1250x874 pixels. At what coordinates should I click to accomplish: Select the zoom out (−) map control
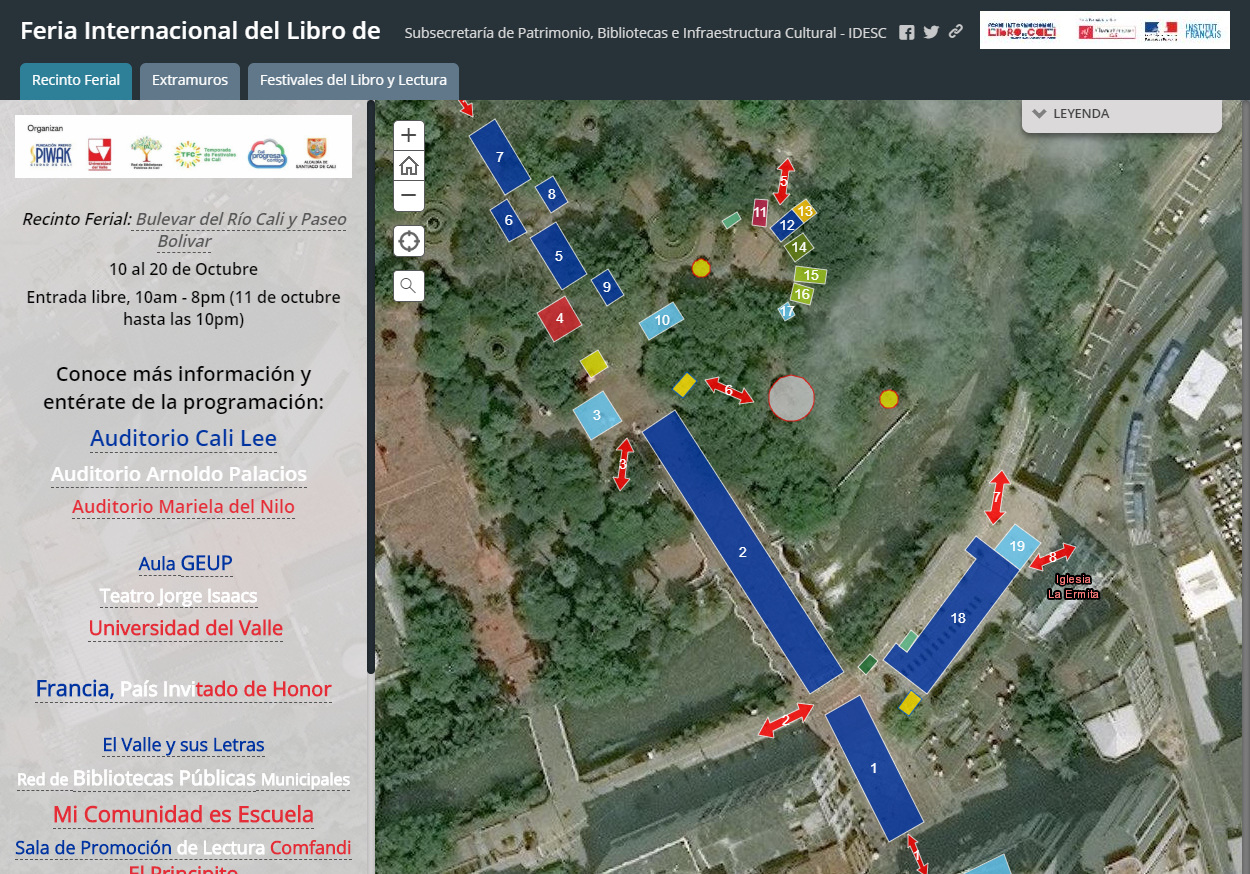coord(408,196)
